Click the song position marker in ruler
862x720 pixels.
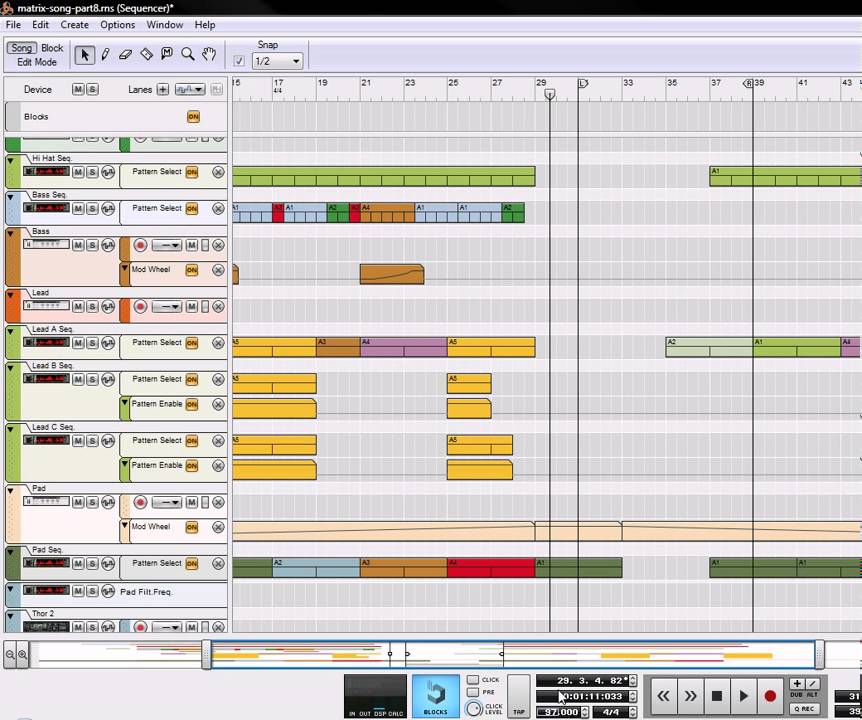click(x=550, y=95)
